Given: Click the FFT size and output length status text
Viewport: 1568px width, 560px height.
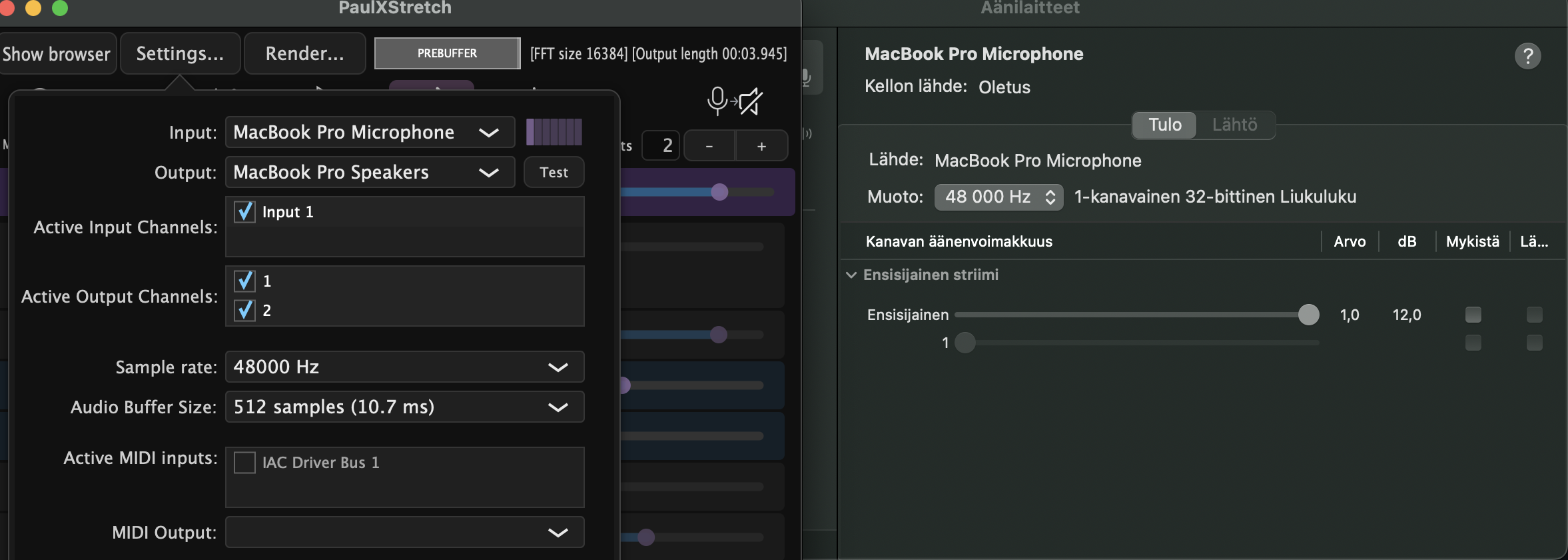Looking at the screenshot, I should click(658, 53).
